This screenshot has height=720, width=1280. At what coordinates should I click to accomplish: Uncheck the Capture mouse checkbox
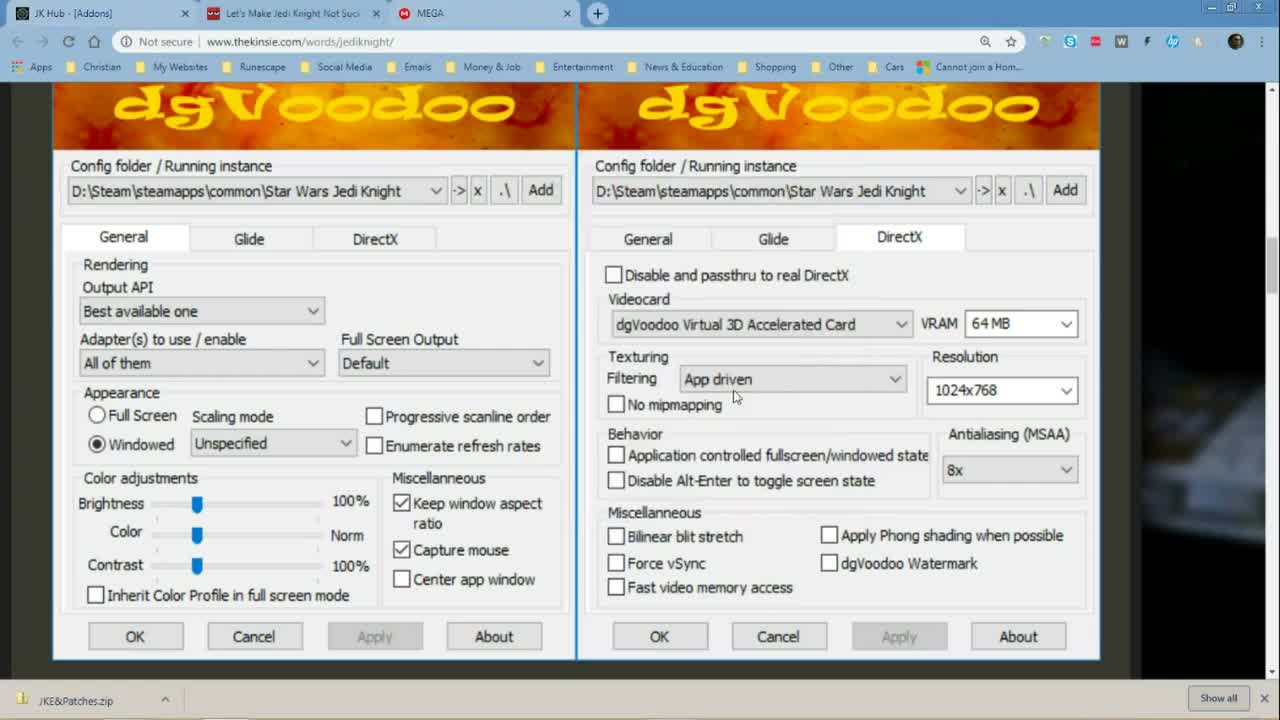click(x=402, y=550)
